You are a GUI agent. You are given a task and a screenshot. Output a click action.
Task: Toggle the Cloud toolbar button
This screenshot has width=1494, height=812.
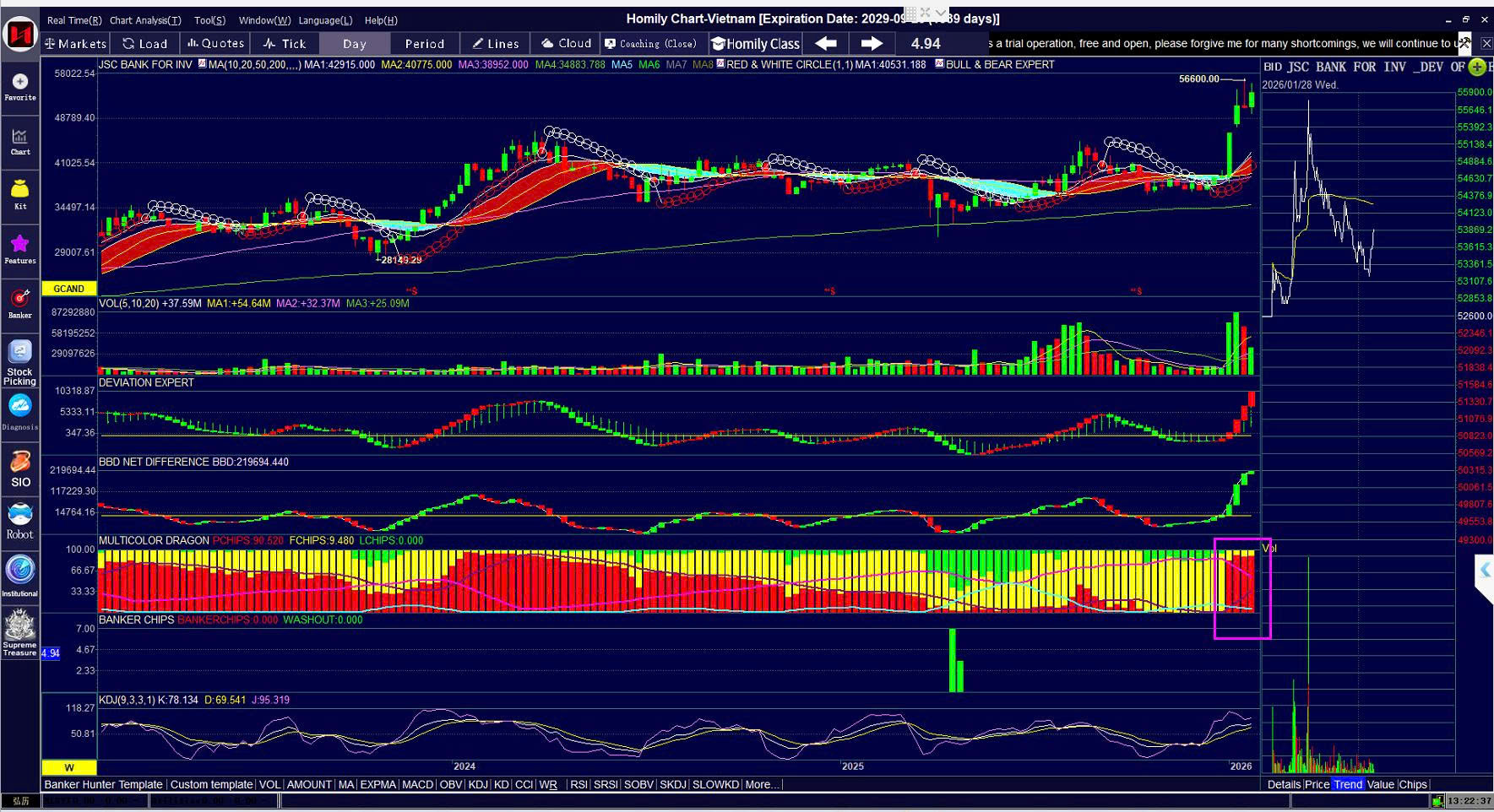coord(567,44)
